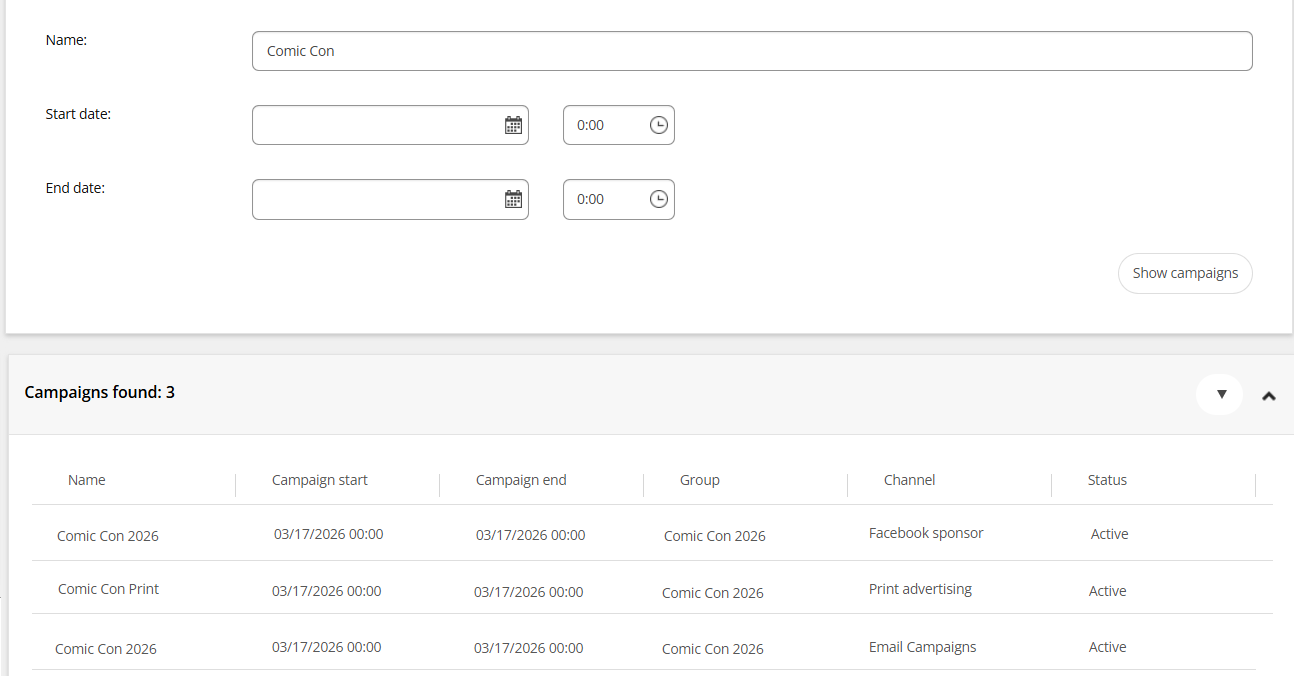Sort by the Campaign start column header
Screen dimensions: 1294x676
(320, 480)
